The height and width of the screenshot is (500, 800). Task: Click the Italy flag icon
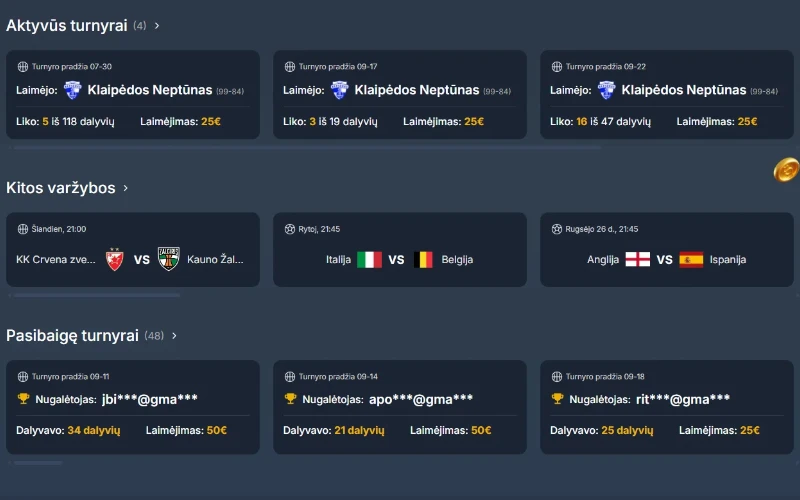click(x=369, y=259)
